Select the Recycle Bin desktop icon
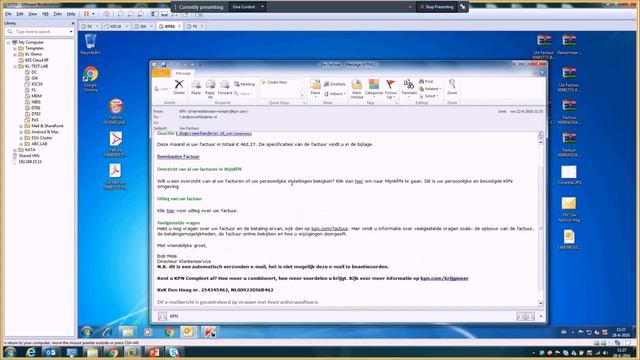Image resolution: width=640 pixels, height=360 pixels. point(90,44)
